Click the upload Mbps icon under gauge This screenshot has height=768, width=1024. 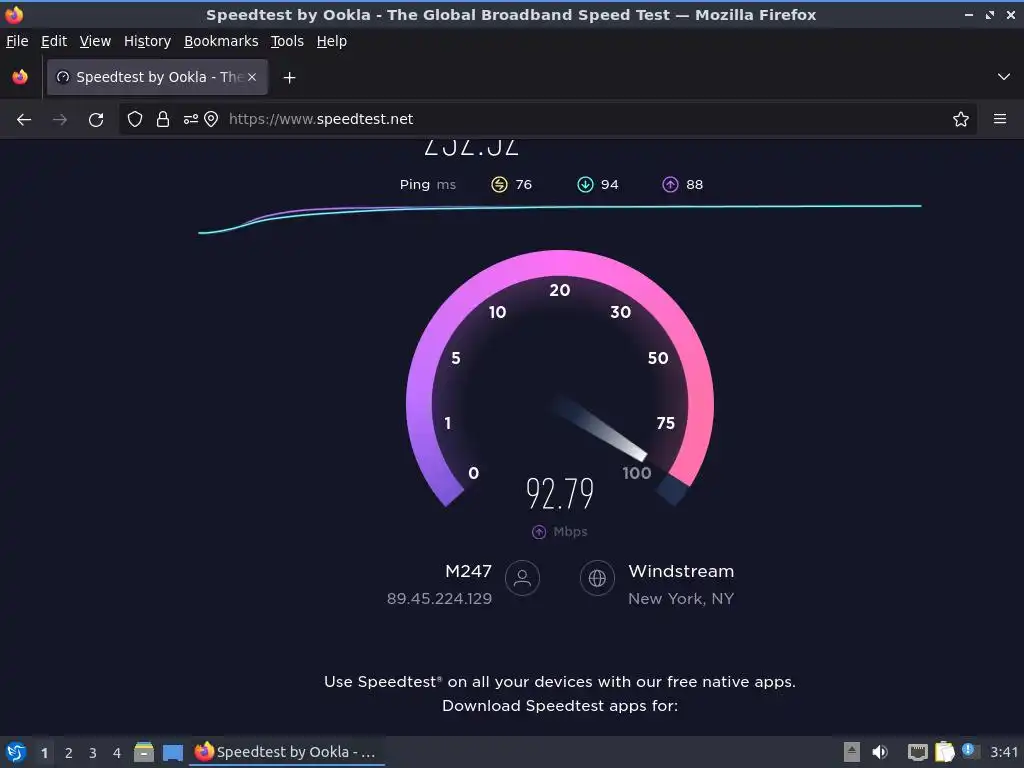pos(539,532)
